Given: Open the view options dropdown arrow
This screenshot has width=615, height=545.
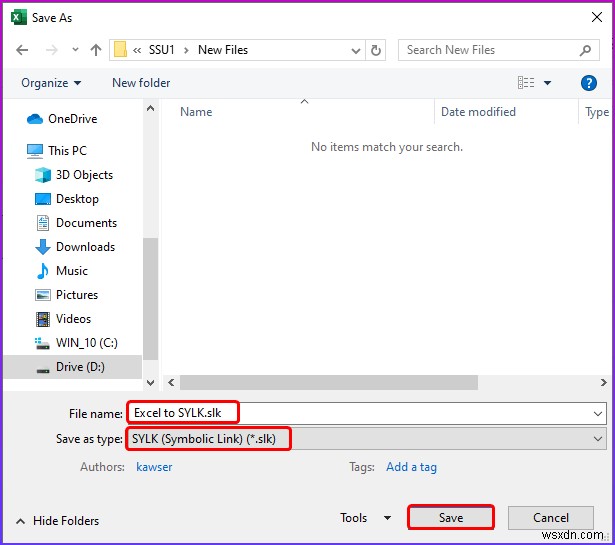Looking at the screenshot, I should [548, 83].
